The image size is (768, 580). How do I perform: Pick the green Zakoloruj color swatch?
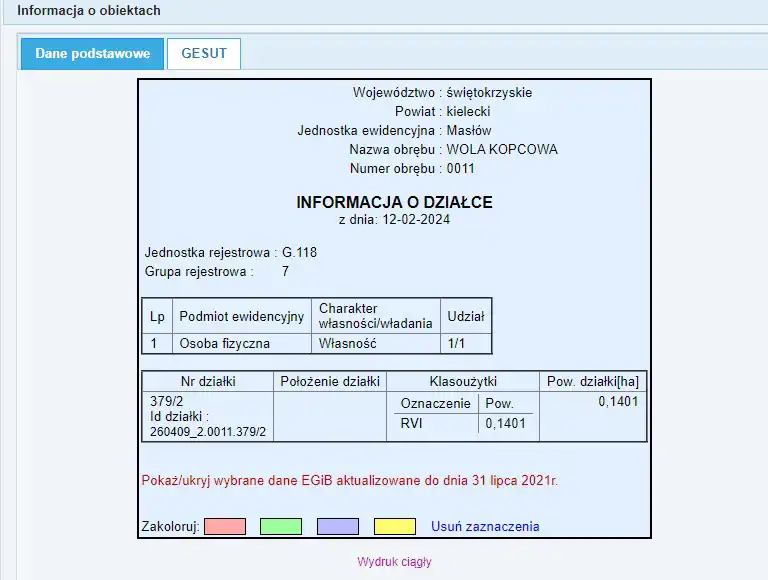pyautogui.click(x=281, y=526)
